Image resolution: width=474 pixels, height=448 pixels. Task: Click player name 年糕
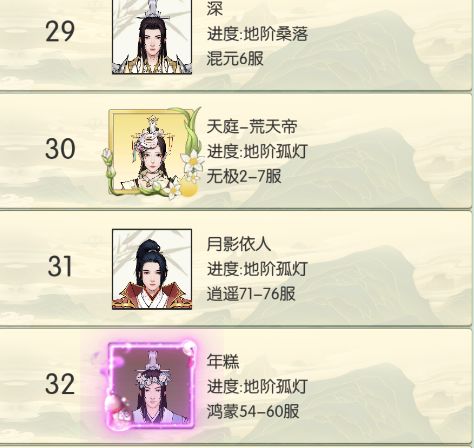(x=223, y=361)
